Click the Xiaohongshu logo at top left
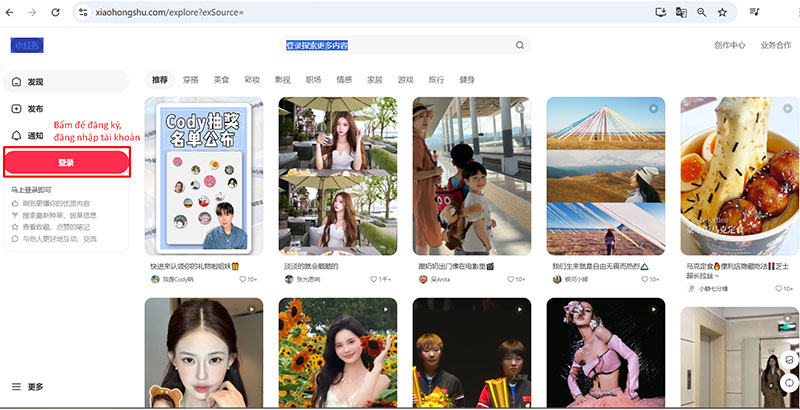This screenshot has height=410, width=800. (x=27, y=45)
